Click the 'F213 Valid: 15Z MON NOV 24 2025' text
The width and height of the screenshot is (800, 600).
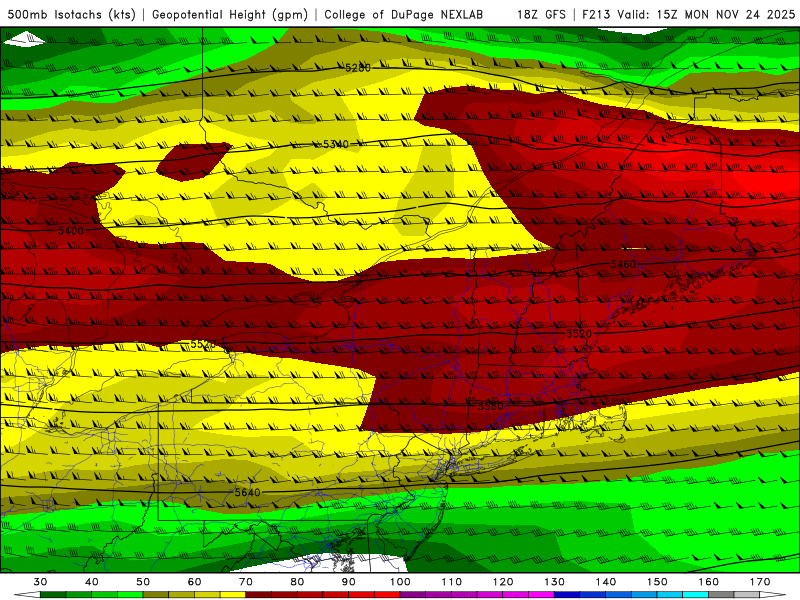coord(688,14)
